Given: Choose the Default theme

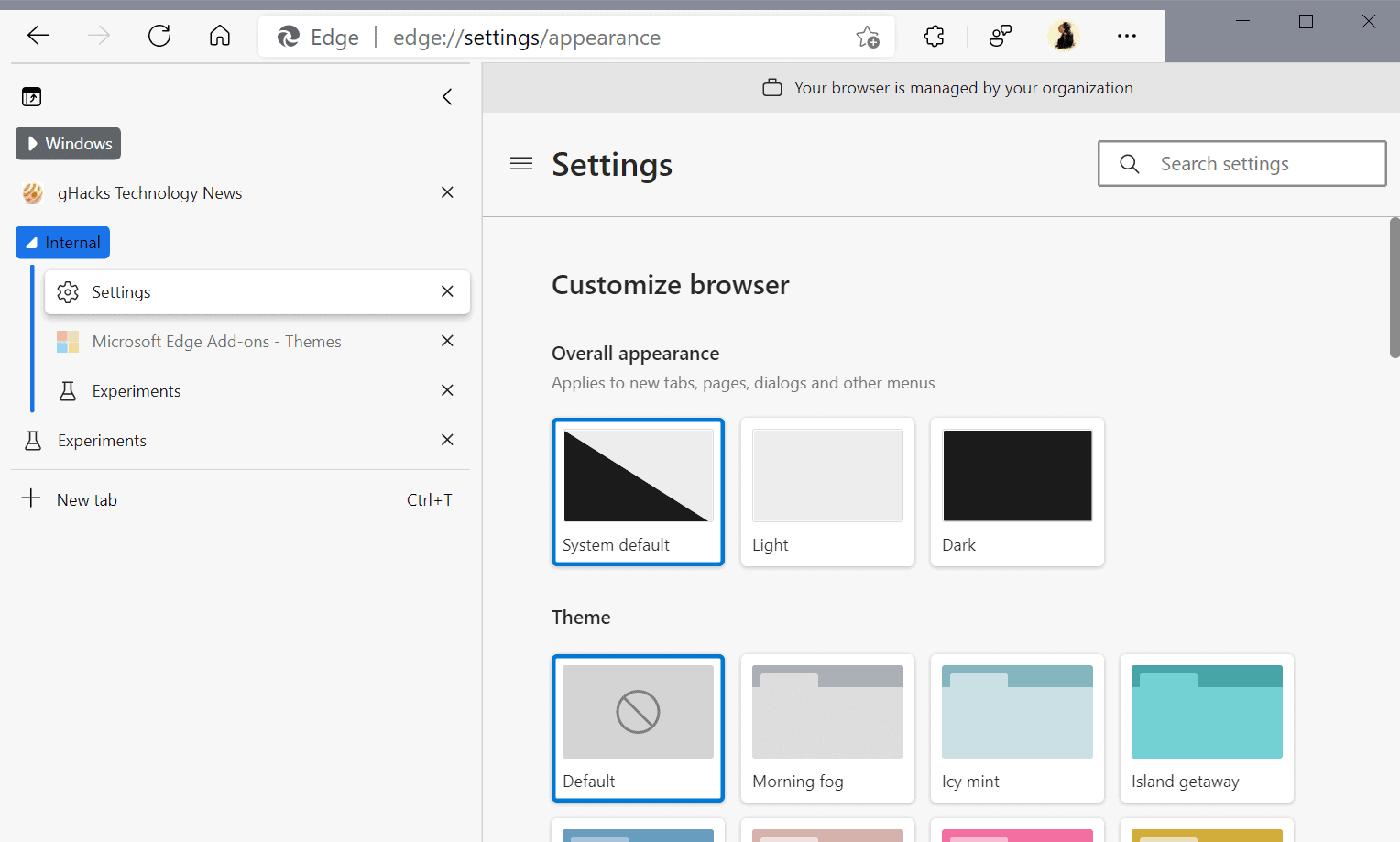Looking at the screenshot, I should coord(638,728).
